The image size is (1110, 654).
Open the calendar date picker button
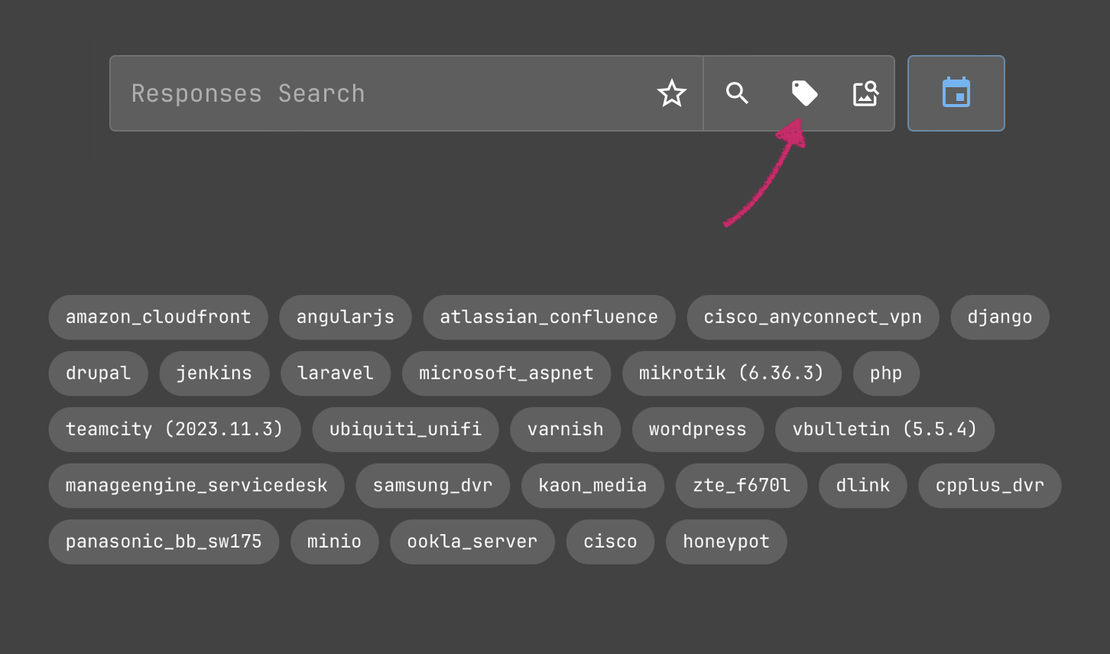point(956,93)
